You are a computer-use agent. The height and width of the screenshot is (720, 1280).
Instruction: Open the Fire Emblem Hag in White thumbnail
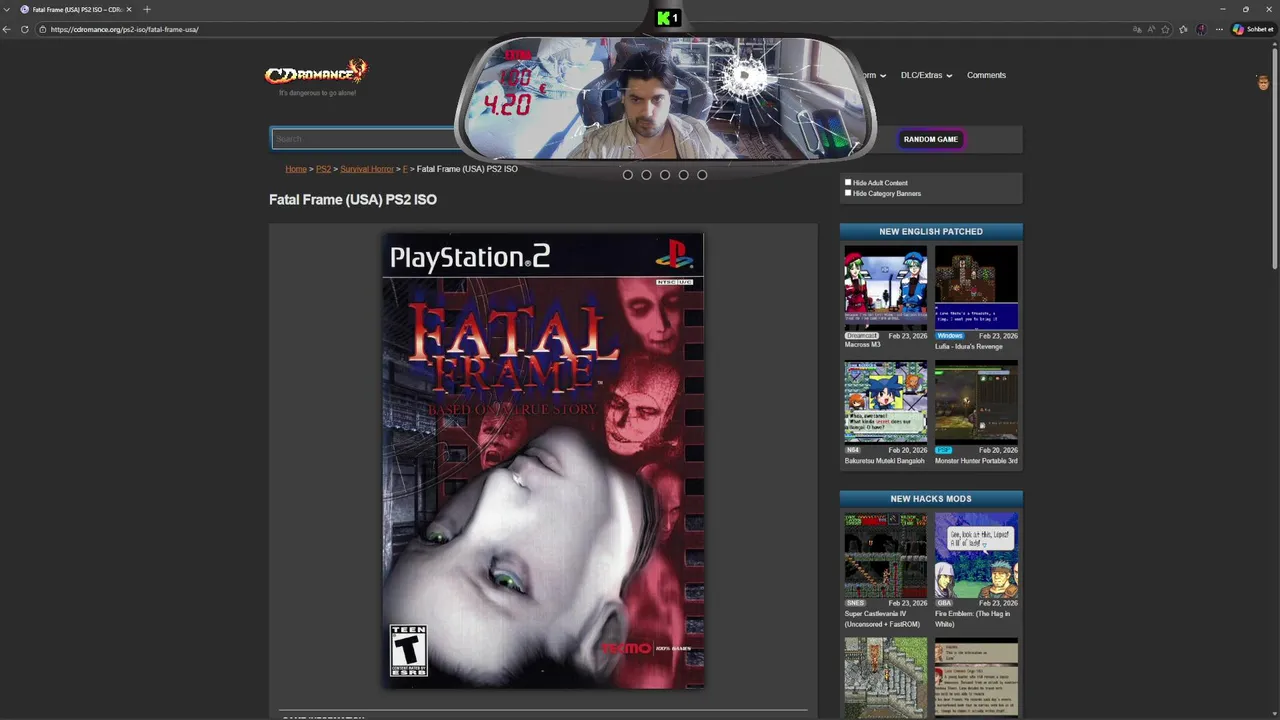pos(976,555)
